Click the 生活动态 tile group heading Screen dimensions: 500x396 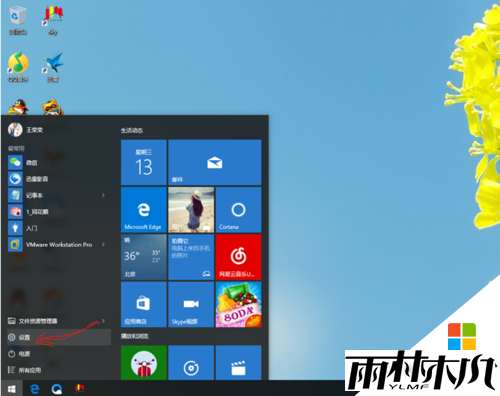tap(132, 130)
